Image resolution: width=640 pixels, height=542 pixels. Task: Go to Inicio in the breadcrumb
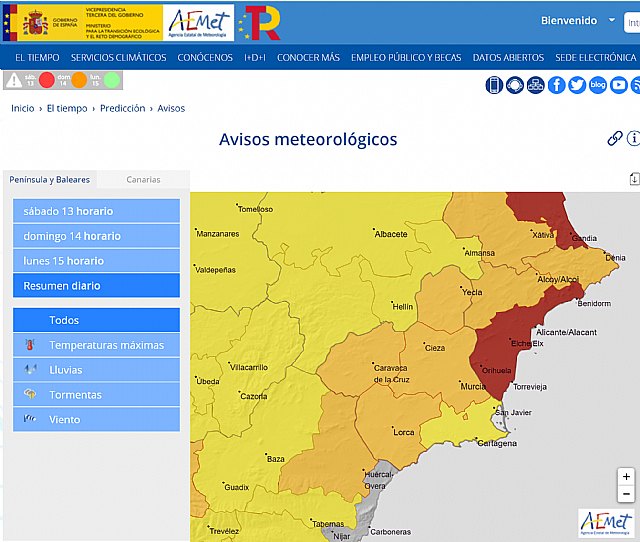pyautogui.click(x=22, y=108)
